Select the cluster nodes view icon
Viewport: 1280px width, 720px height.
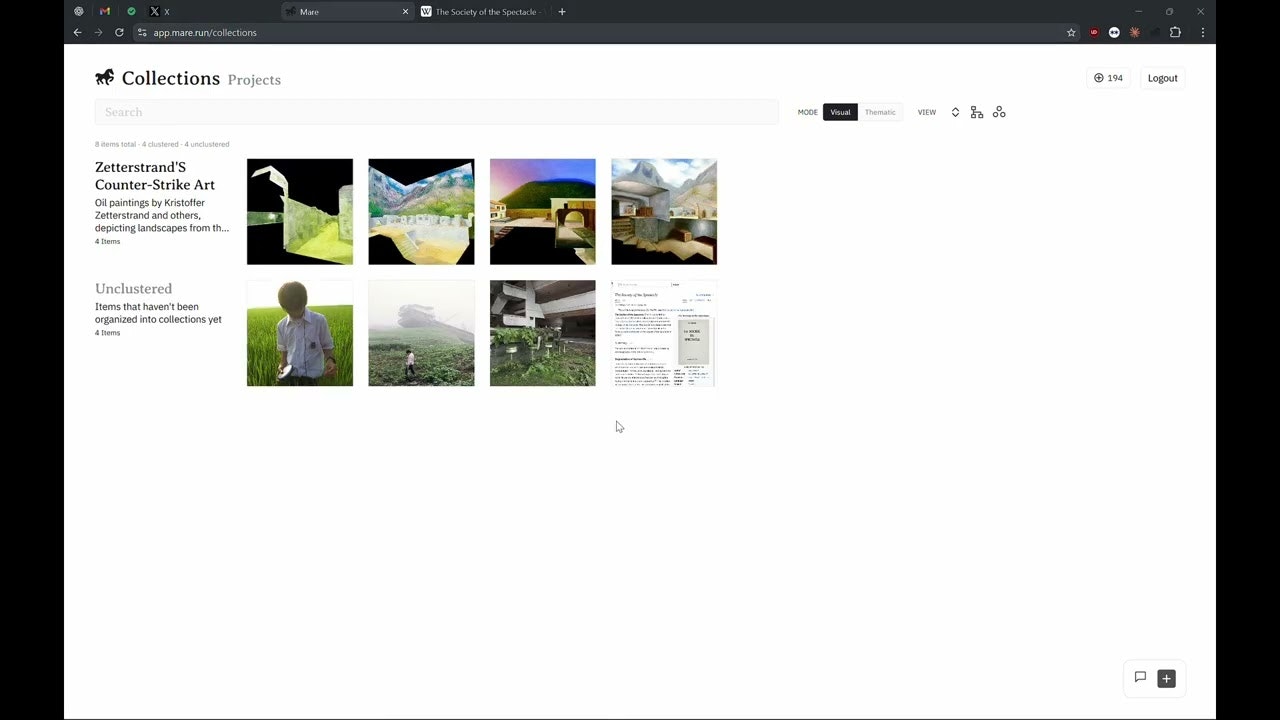[999, 112]
